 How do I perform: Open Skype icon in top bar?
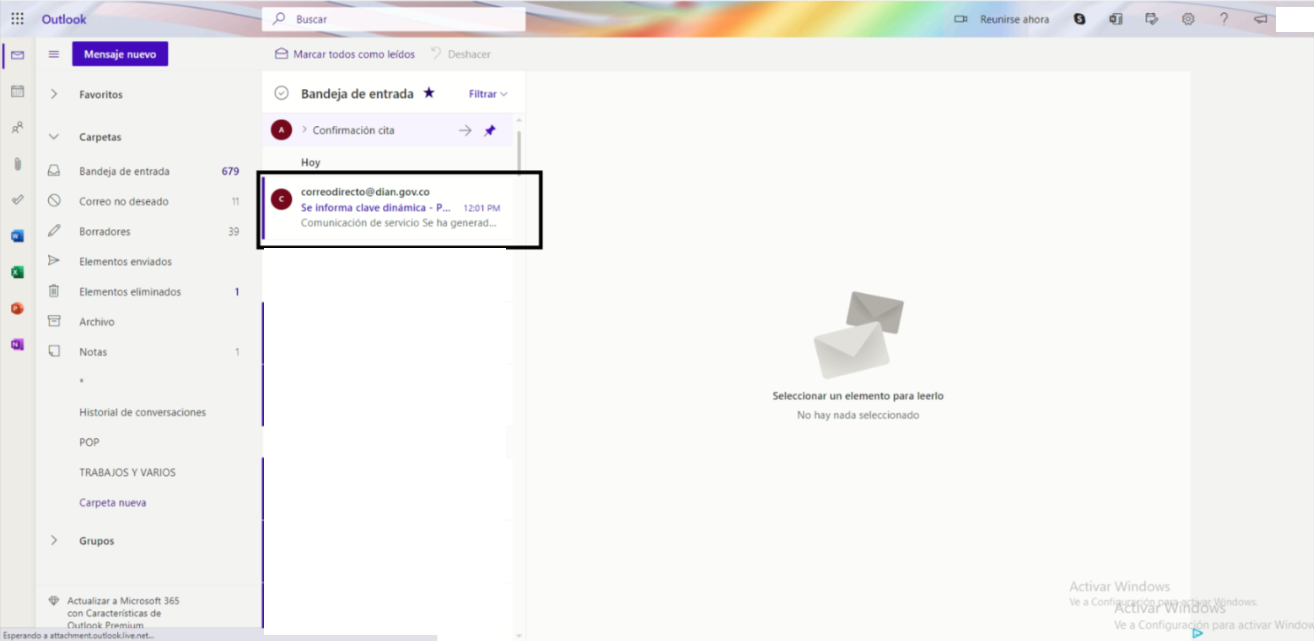click(1079, 19)
